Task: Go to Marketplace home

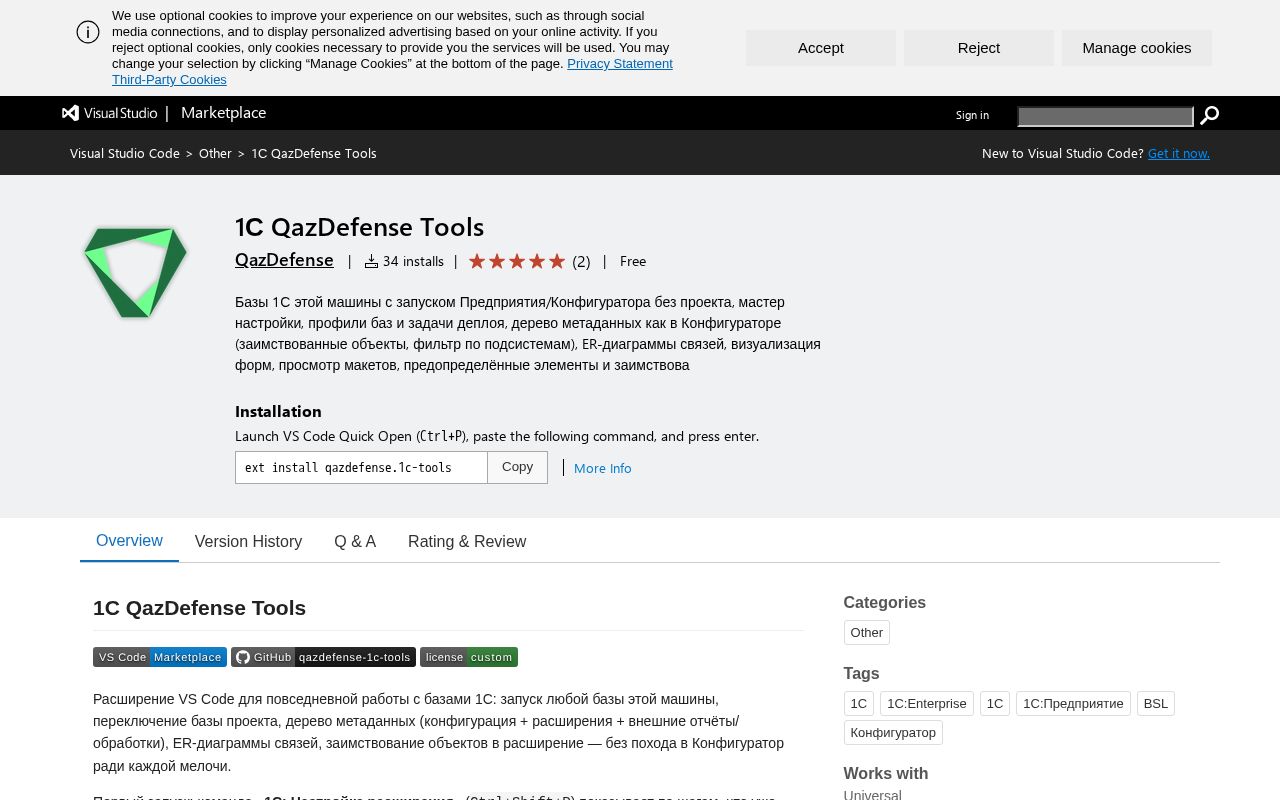Action: click(223, 113)
